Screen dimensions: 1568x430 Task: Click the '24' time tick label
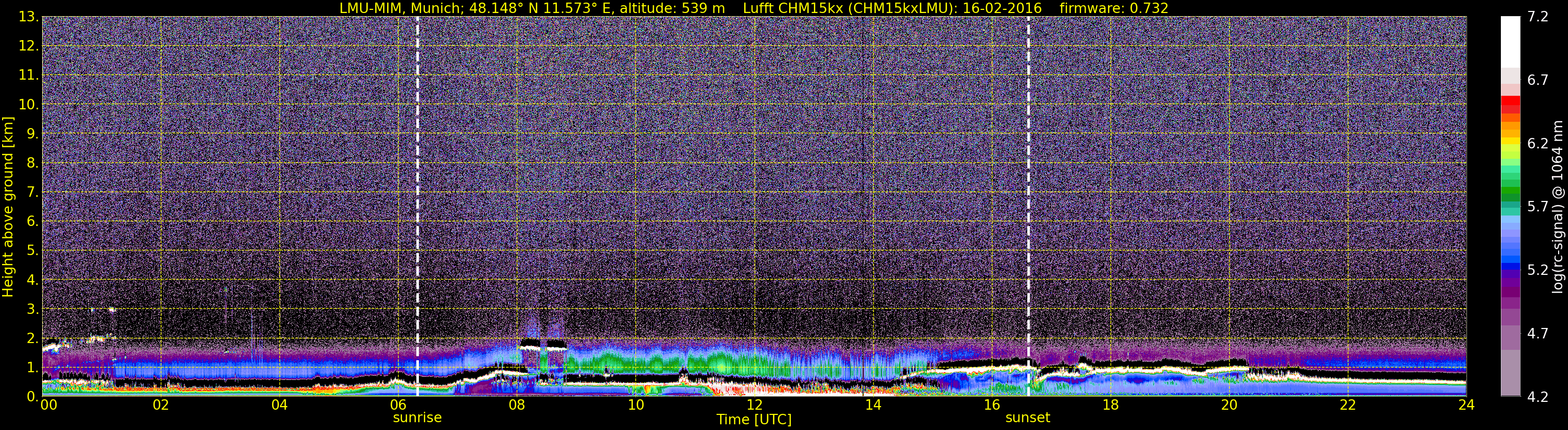tap(1467, 405)
